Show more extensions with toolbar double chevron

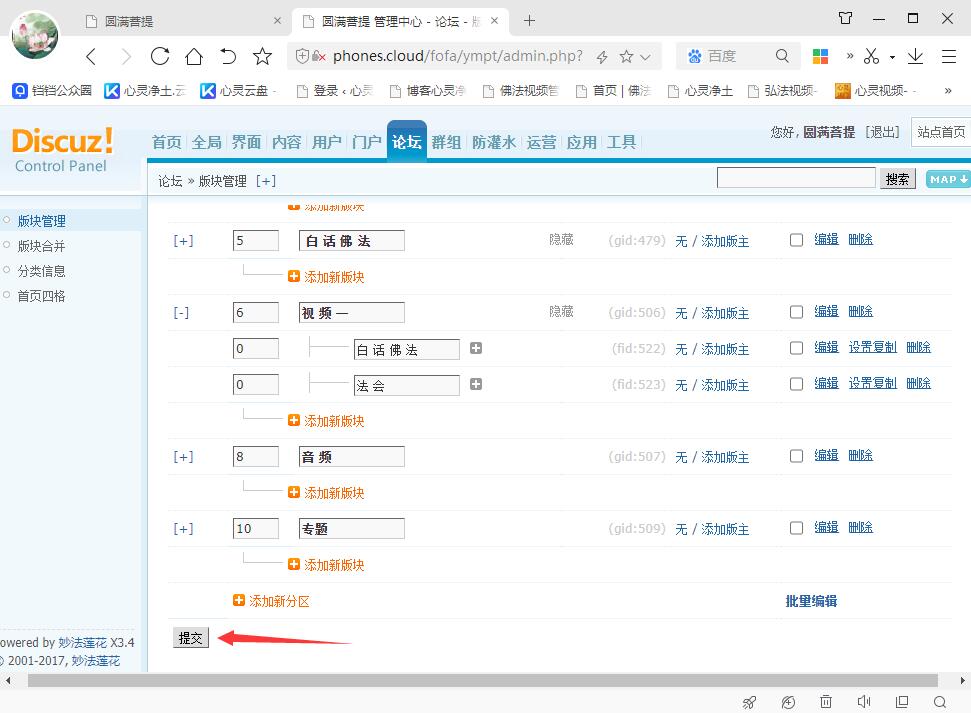click(850, 56)
